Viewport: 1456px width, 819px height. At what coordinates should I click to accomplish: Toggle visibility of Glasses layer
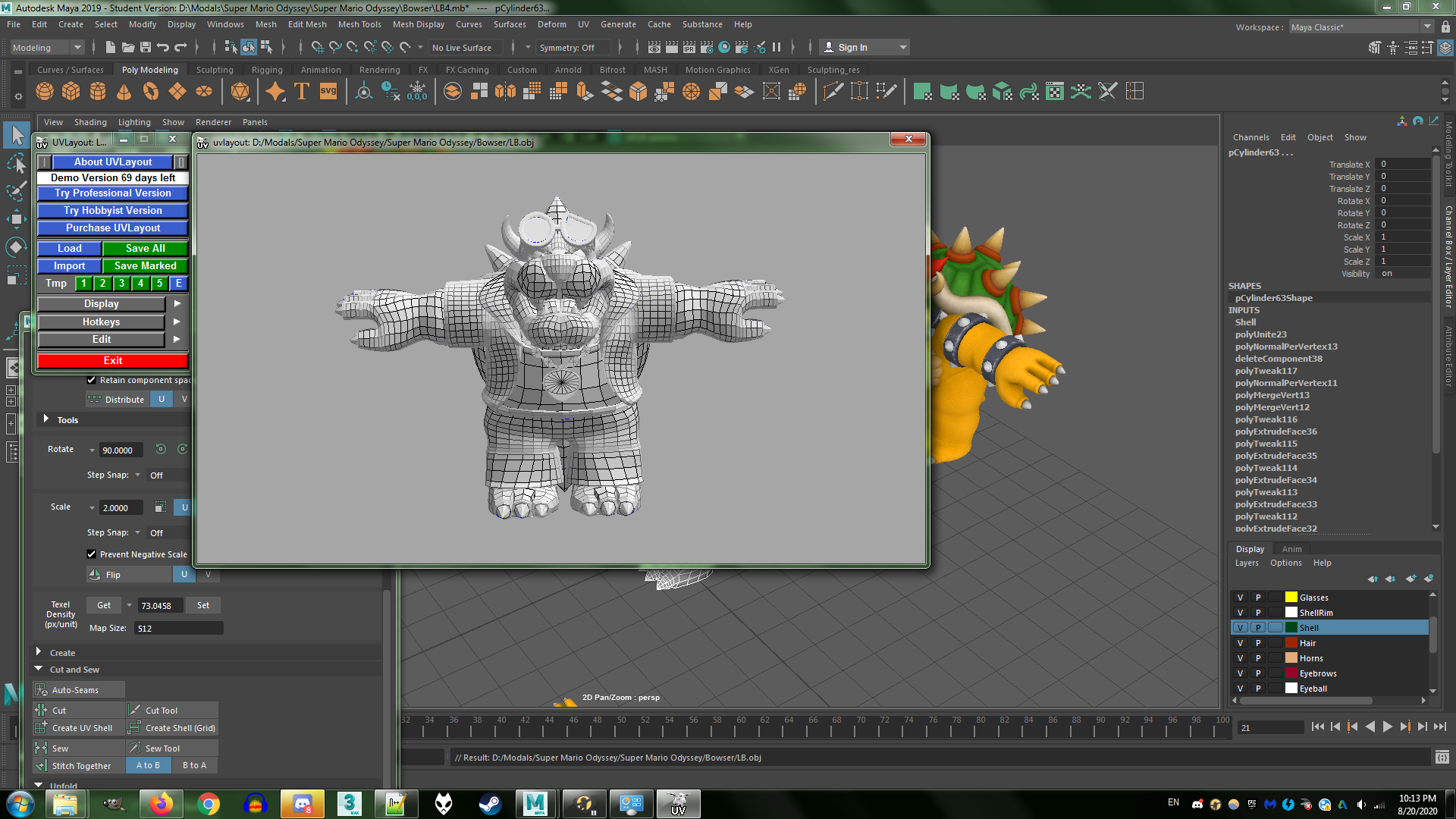tap(1240, 598)
